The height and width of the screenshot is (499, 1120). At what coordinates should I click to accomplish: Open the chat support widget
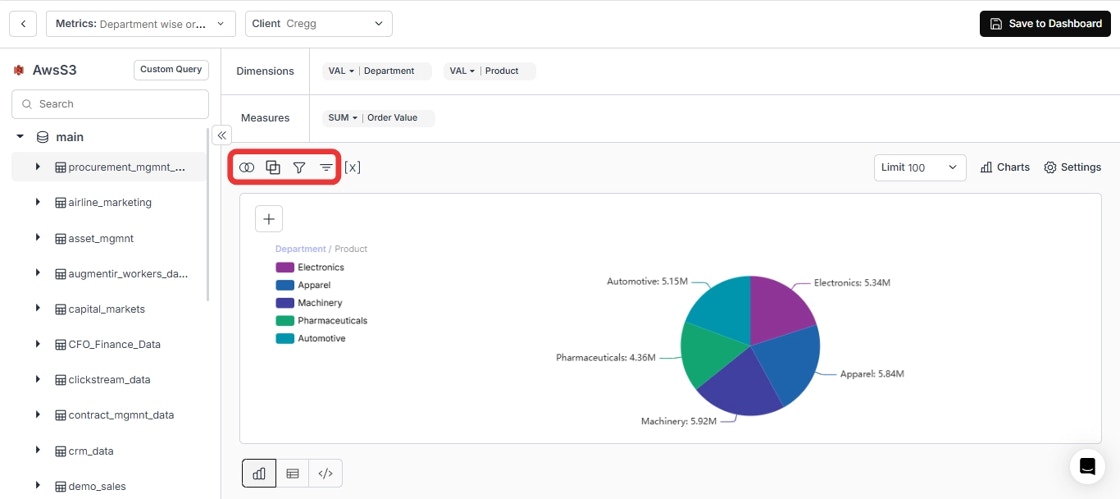1087,466
